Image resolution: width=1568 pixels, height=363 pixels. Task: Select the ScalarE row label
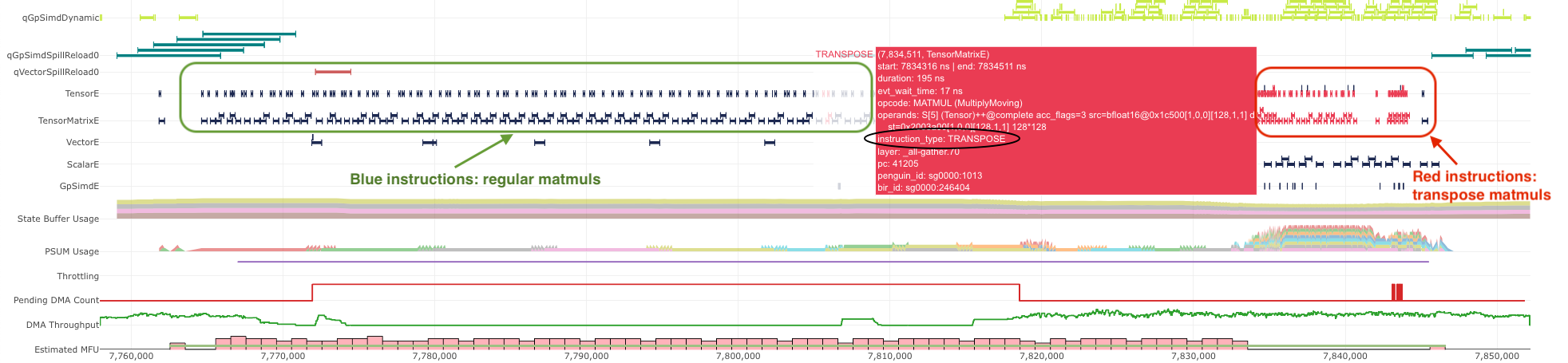[82, 164]
